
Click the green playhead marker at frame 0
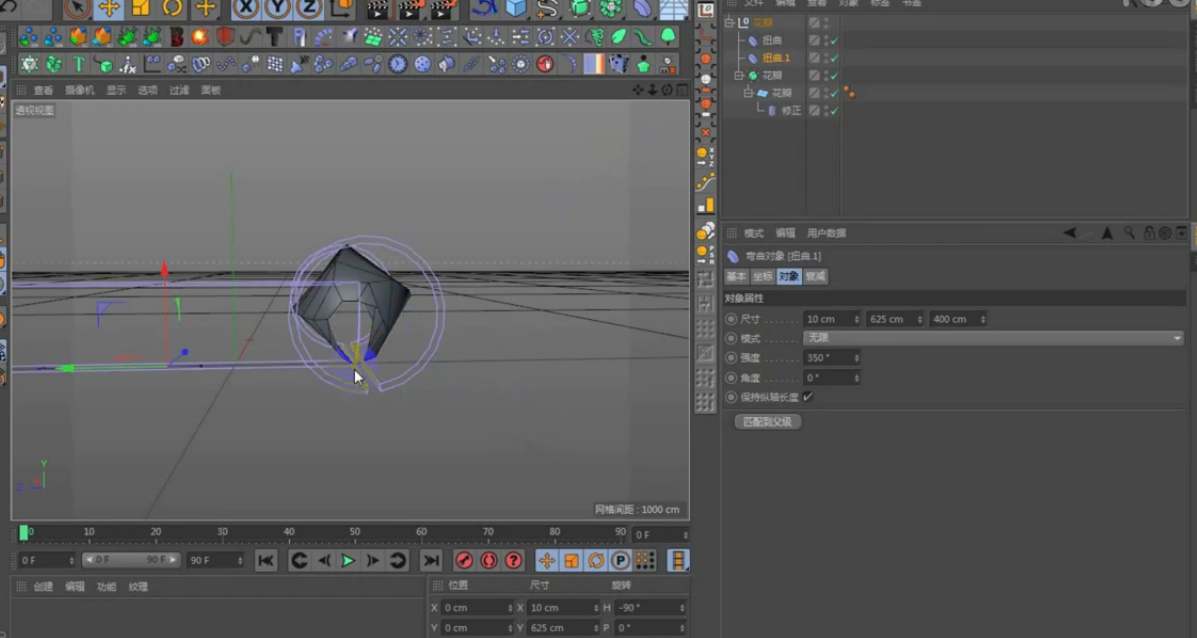pyautogui.click(x=24, y=533)
